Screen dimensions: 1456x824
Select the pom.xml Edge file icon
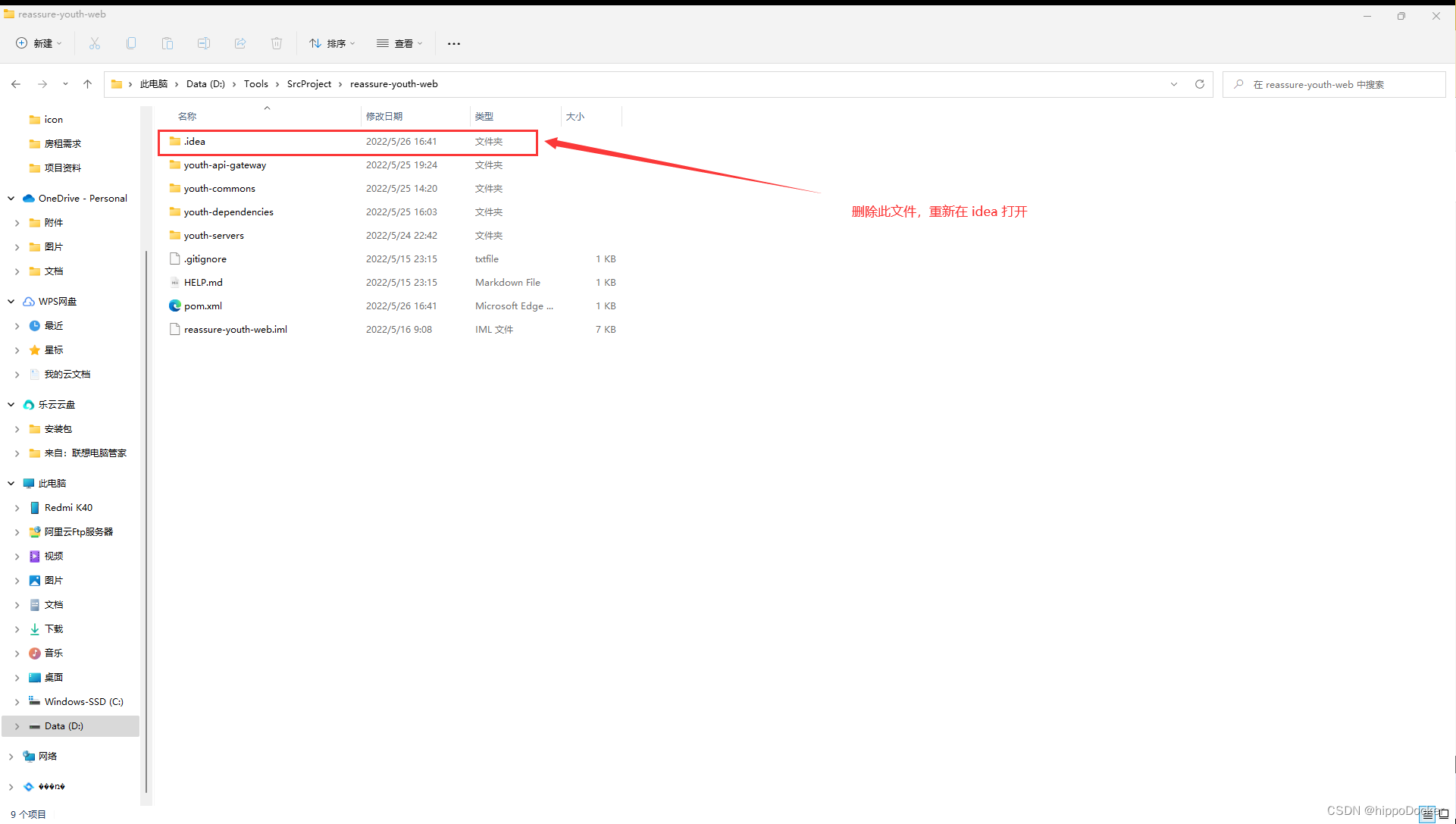(x=175, y=305)
